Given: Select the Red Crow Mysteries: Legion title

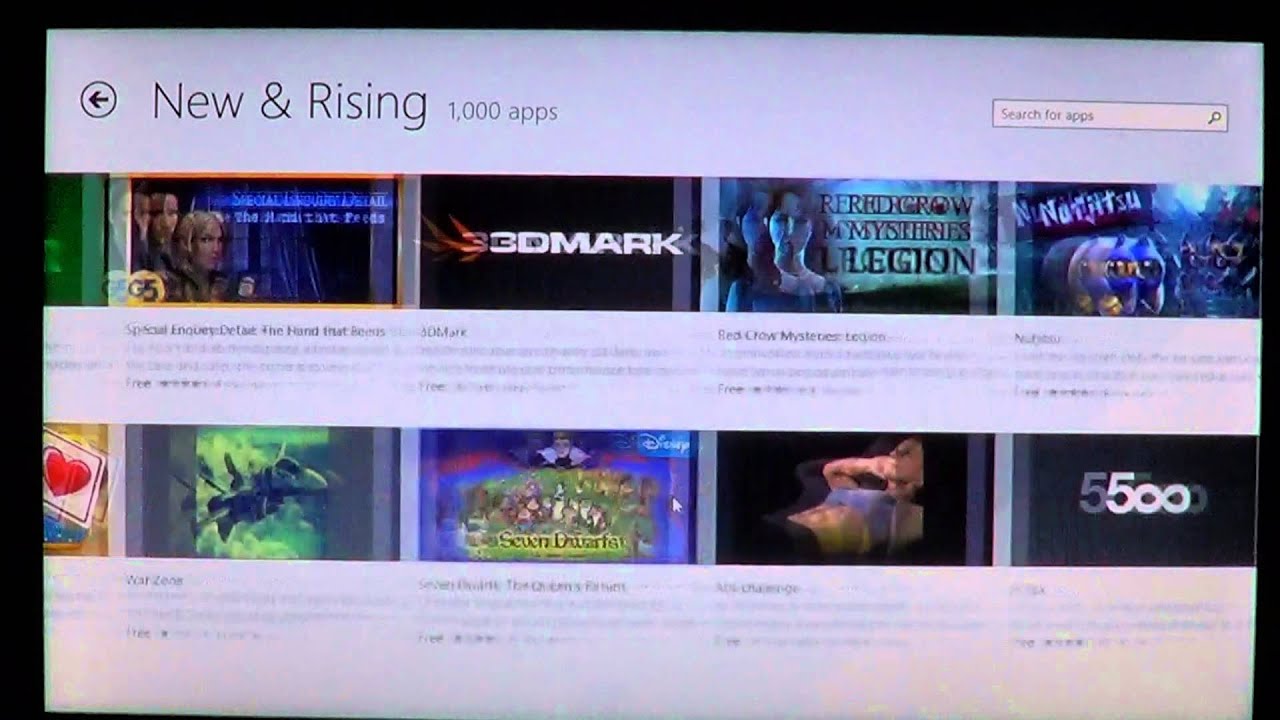Looking at the screenshot, I should (801, 336).
